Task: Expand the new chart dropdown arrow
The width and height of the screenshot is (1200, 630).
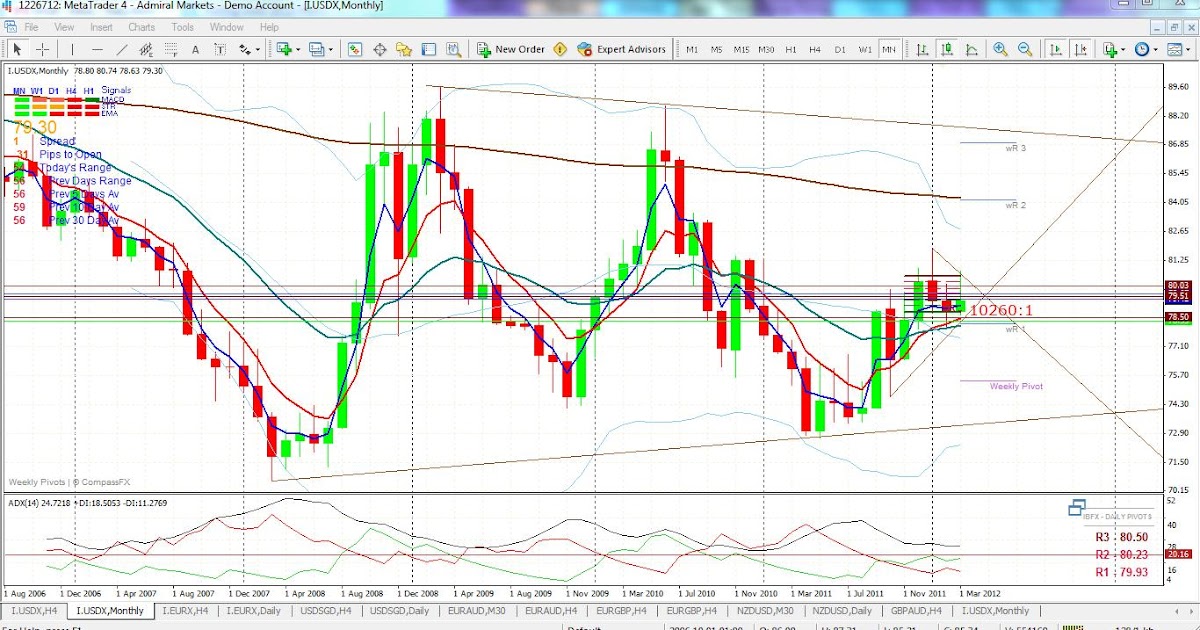Action: tap(298, 49)
